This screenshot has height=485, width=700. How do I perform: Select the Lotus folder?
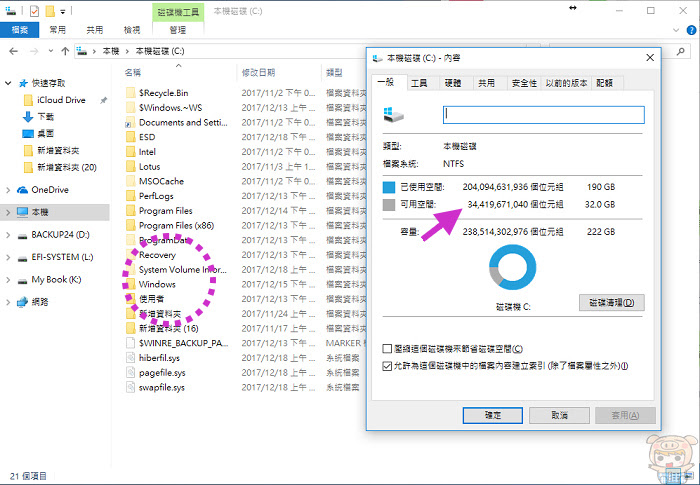point(149,167)
